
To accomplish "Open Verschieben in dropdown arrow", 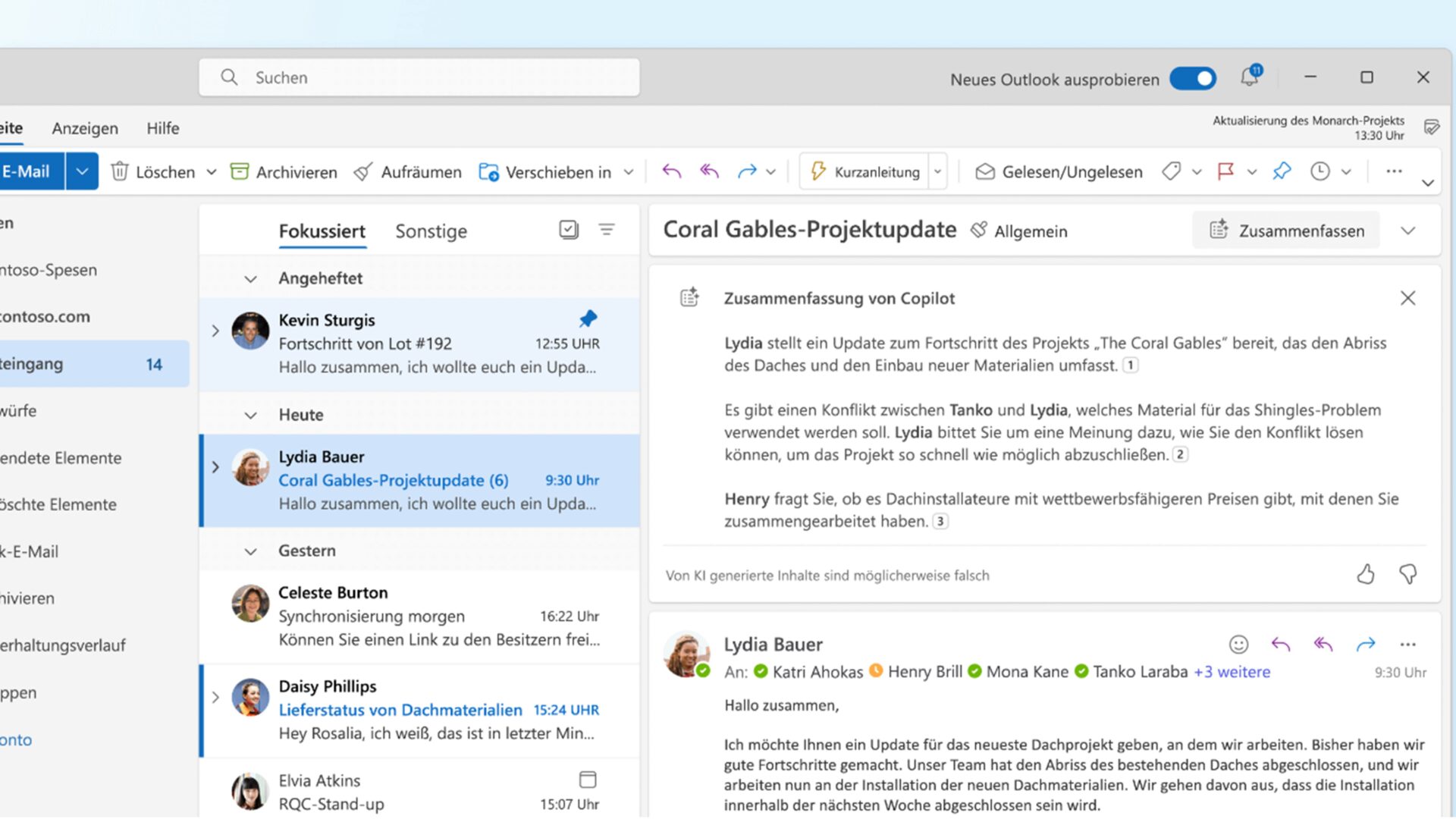I will click(x=629, y=172).
